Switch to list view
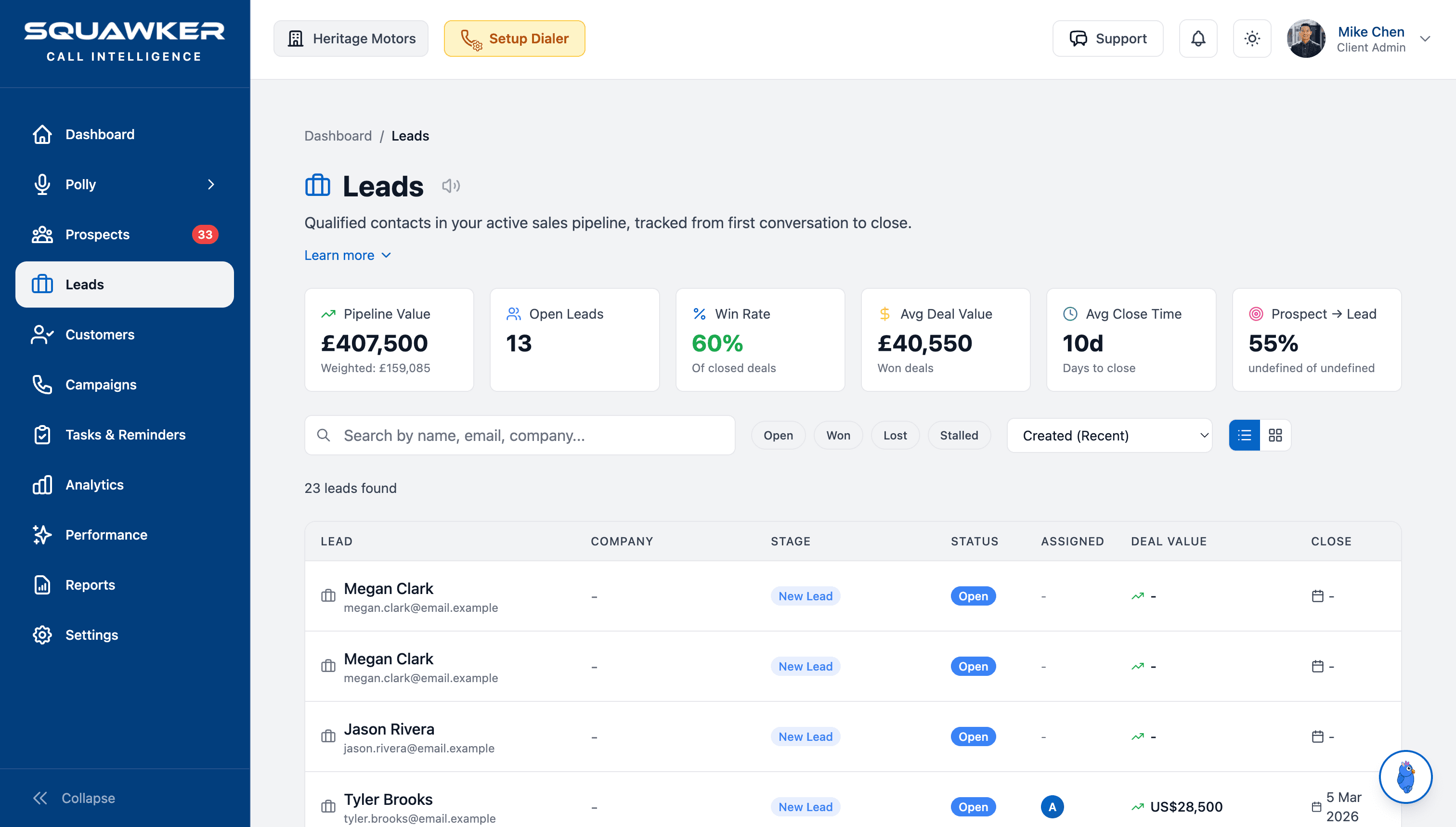The height and width of the screenshot is (827, 1456). click(1244, 435)
